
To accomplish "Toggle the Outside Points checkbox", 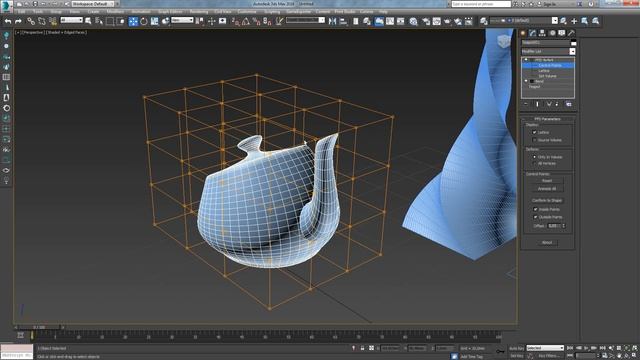I will click(536, 217).
